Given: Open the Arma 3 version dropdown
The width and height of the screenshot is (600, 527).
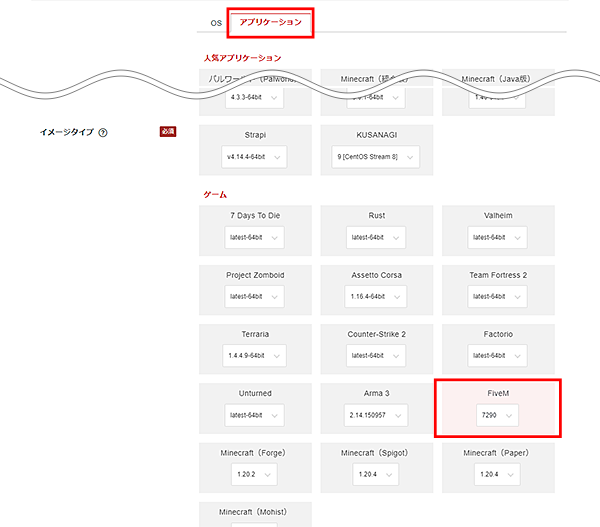Looking at the screenshot, I should point(376,415).
